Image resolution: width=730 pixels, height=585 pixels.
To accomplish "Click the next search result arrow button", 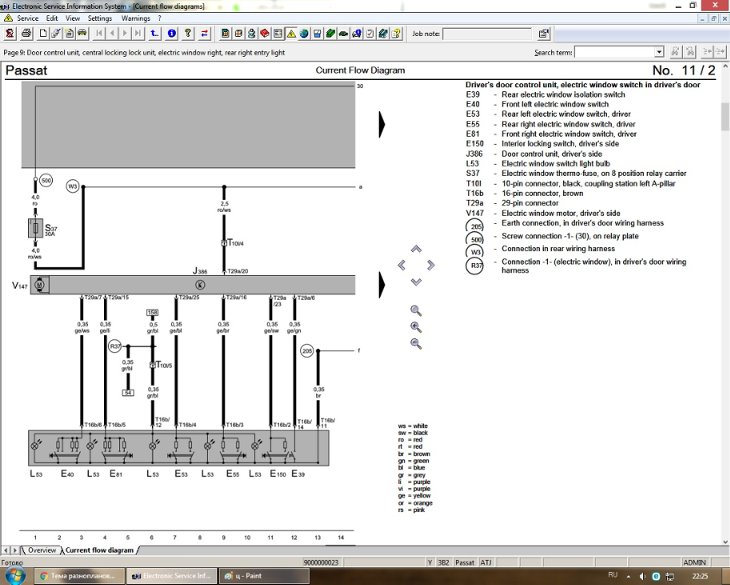I will coord(720,52).
